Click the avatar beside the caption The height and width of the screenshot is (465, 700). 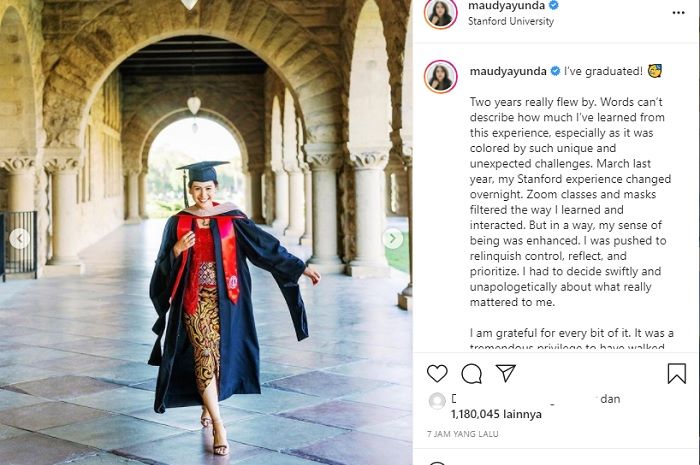point(440,76)
